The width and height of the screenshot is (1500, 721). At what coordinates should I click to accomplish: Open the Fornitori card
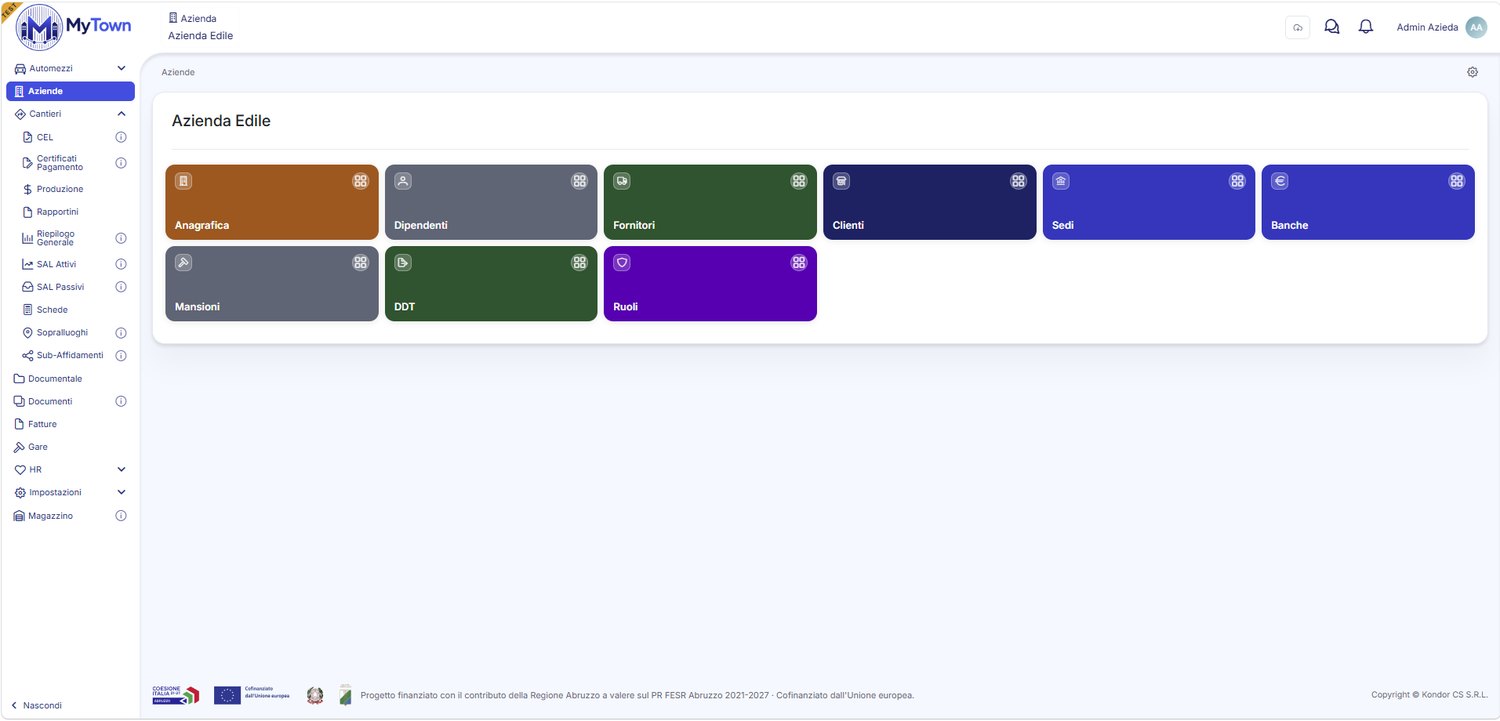710,202
